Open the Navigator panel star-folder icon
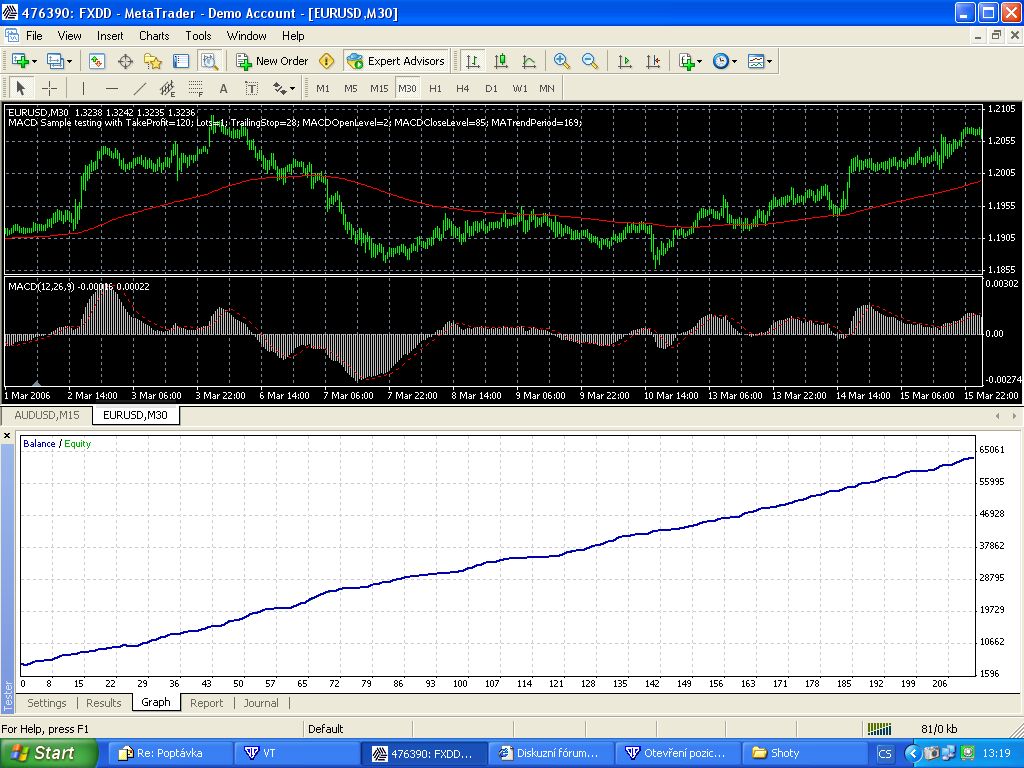1024x768 pixels. pos(153,61)
